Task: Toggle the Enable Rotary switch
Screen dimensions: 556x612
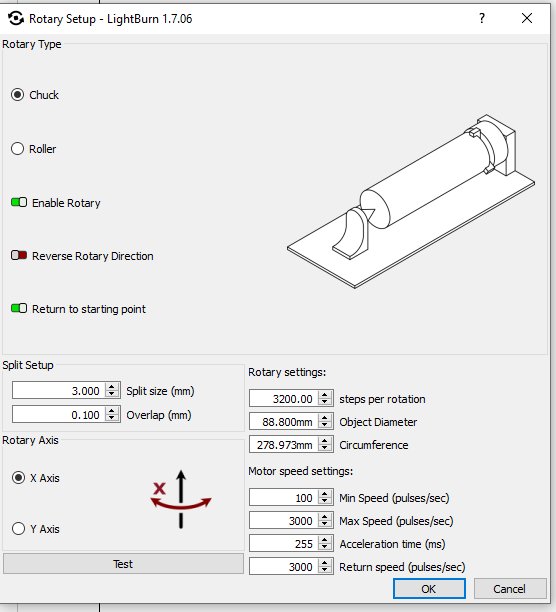Action: 19,203
